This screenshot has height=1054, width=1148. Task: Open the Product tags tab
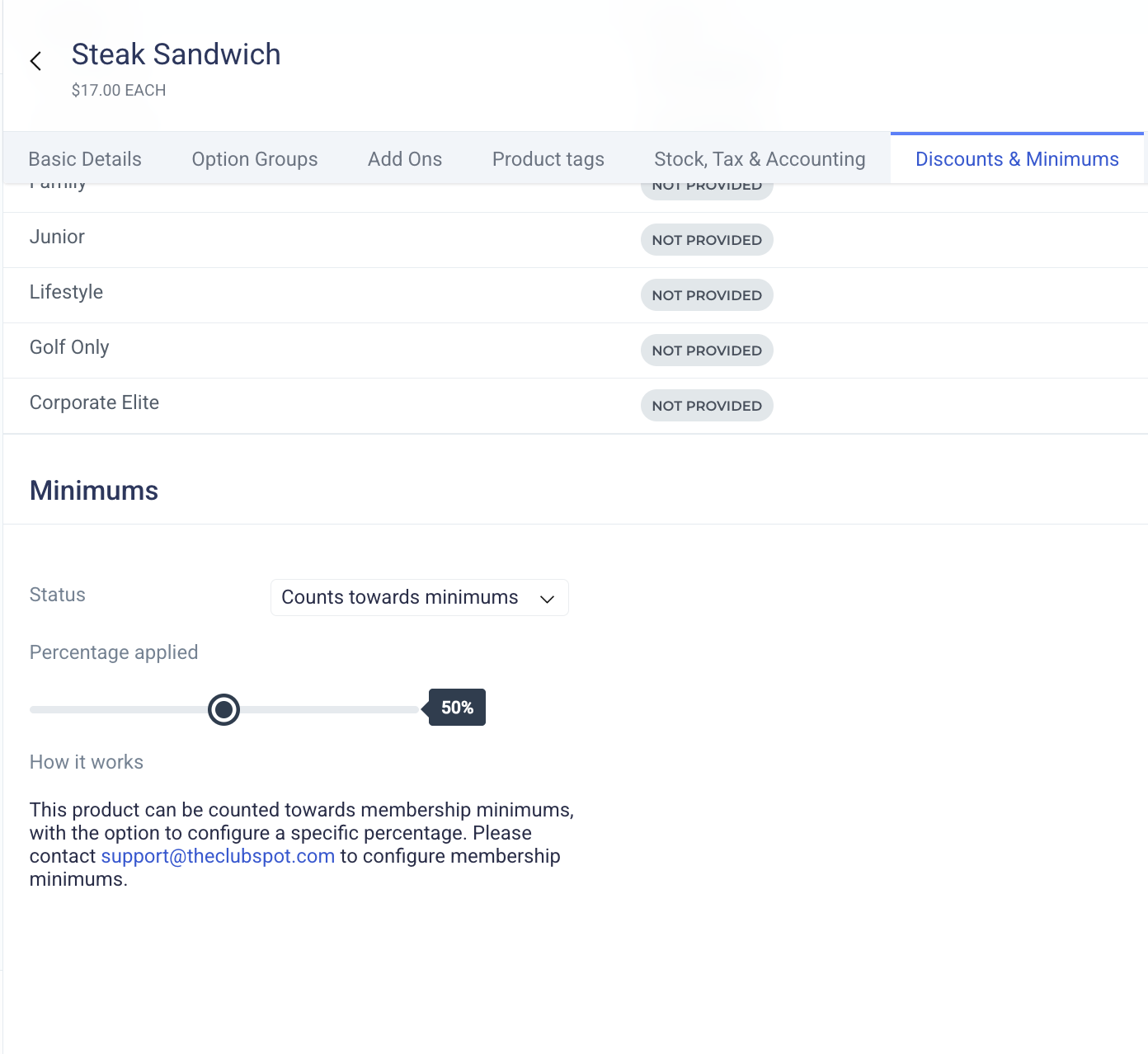pyautogui.click(x=548, y=159)
